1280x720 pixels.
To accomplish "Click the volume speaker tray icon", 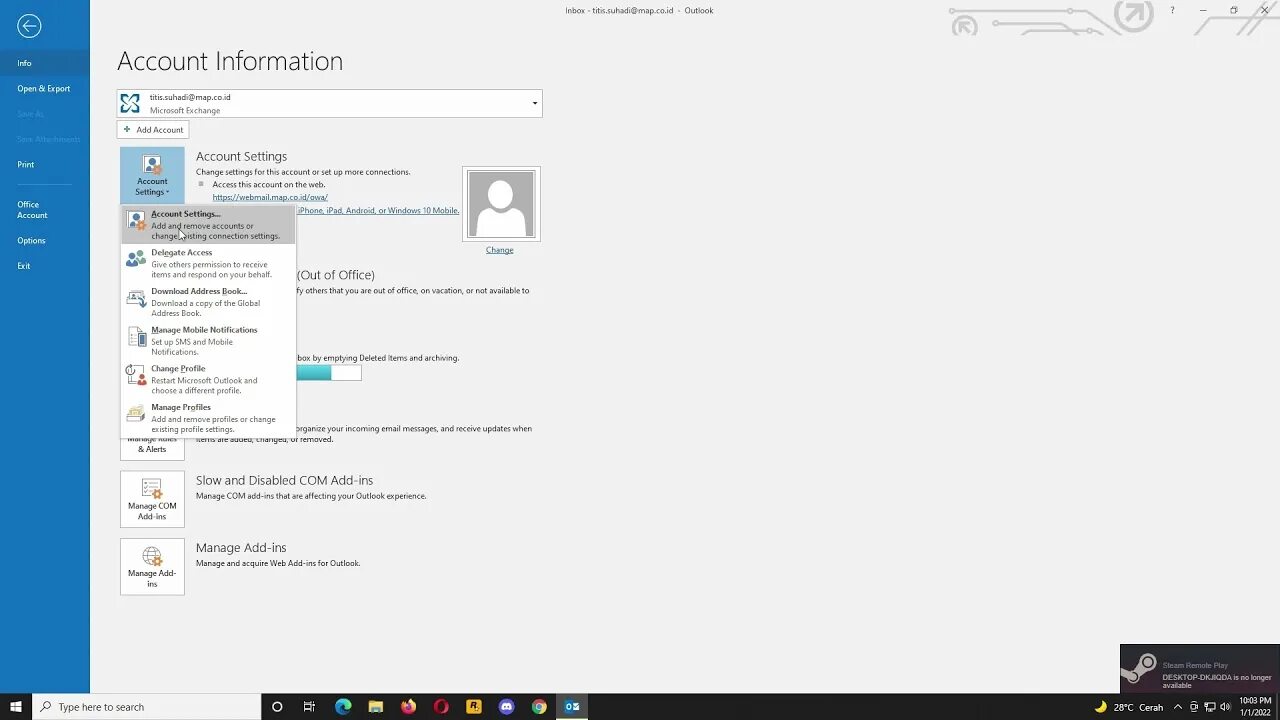I will point(1224,707).
